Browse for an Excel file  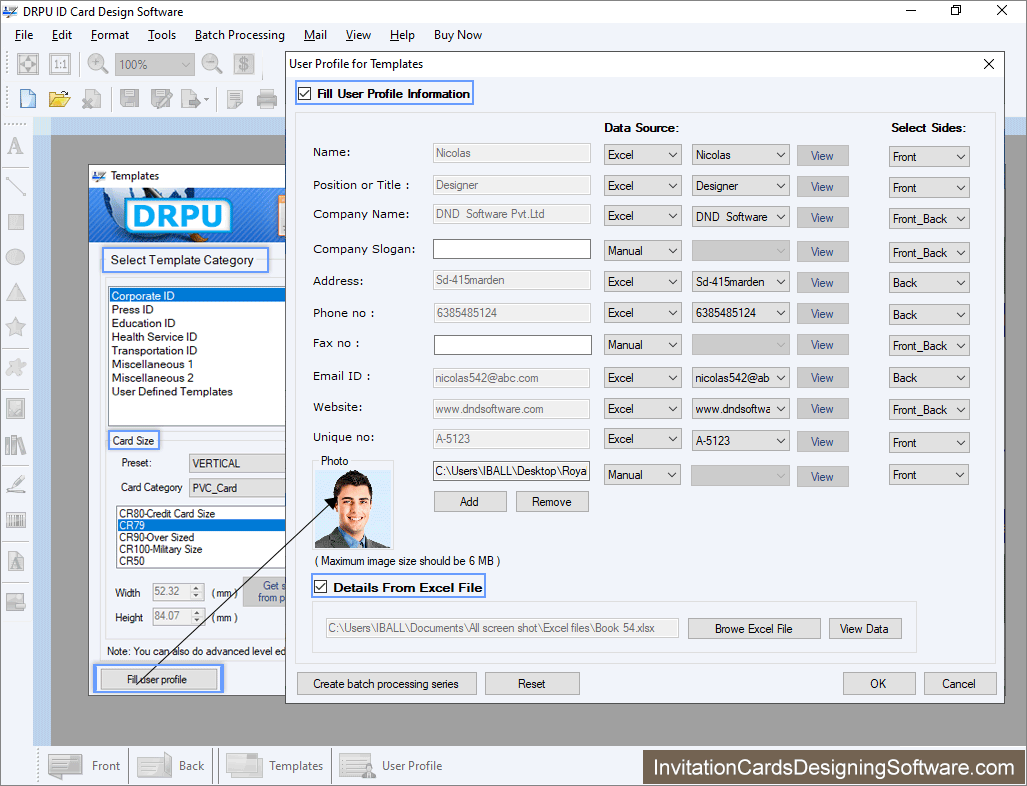[754, 628]
